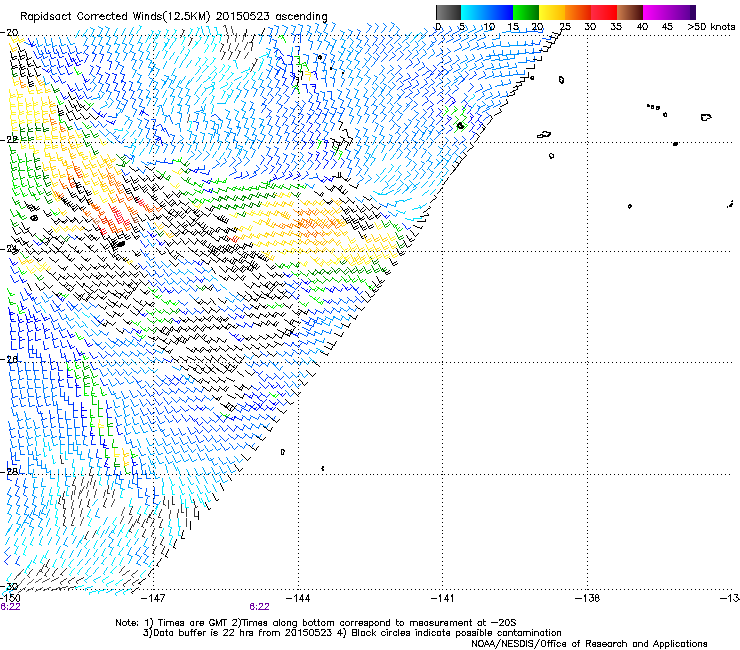Click the red 30-35 knots legend swatch
Viewport: 740px width, 650px height.
point(604,12)
